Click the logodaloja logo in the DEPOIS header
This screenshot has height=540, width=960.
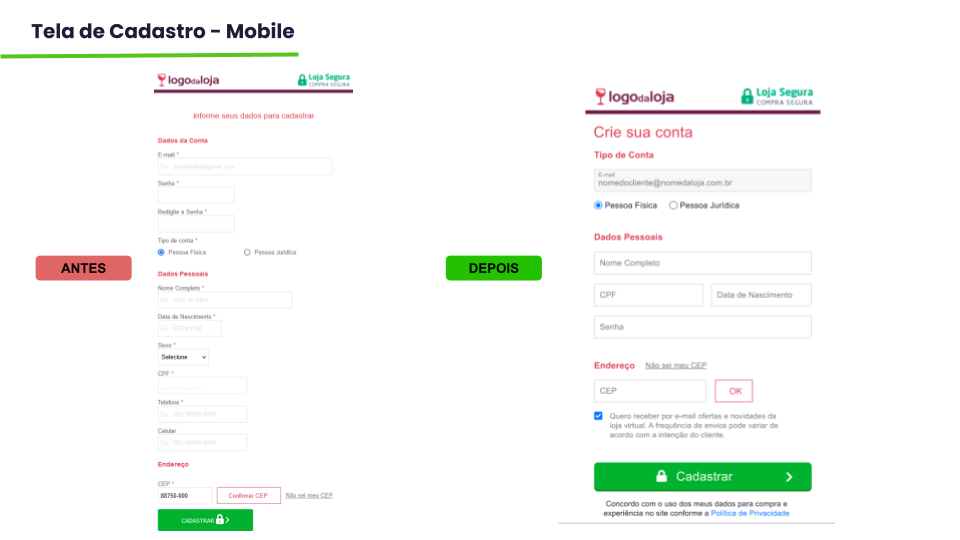634,97
